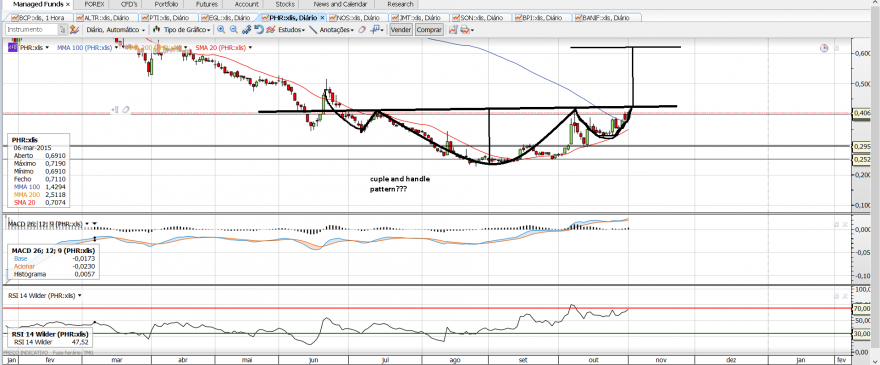Click the Vender button
The image size is (880, 365).
pos(400,29)
